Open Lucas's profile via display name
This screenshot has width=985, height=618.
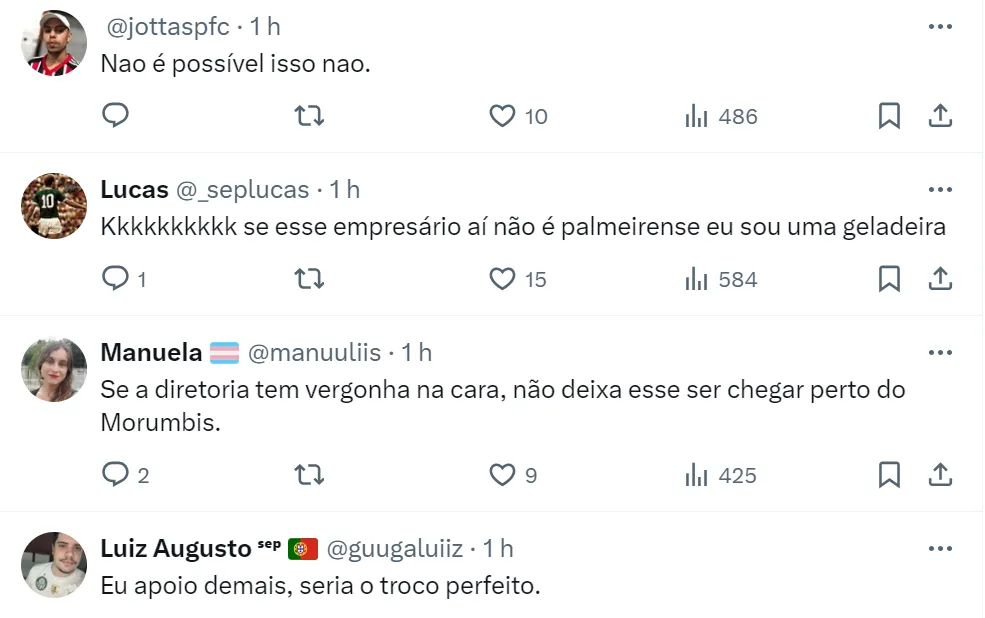134,189
